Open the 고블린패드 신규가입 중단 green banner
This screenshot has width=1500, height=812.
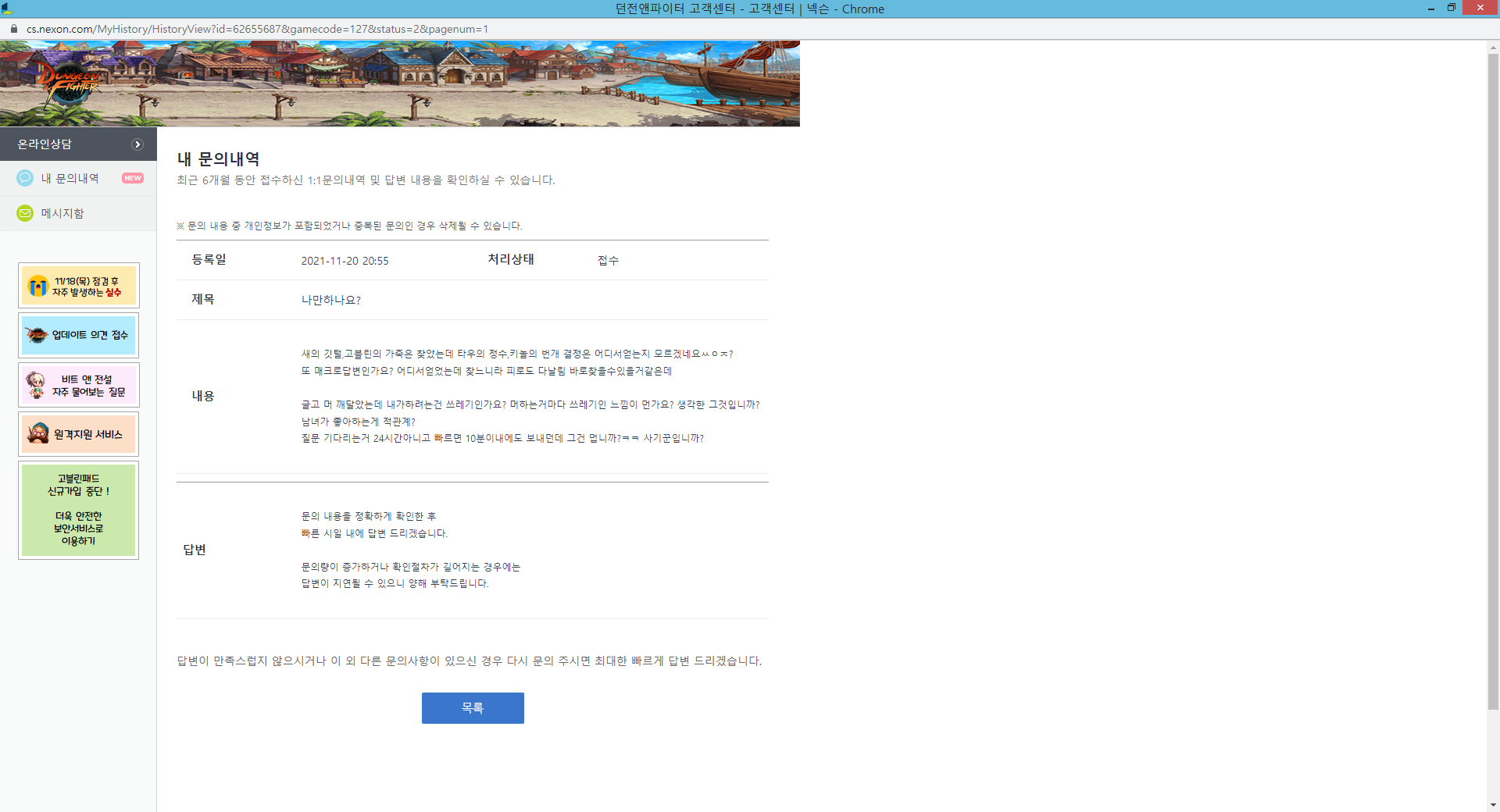[x=78, y=510]
